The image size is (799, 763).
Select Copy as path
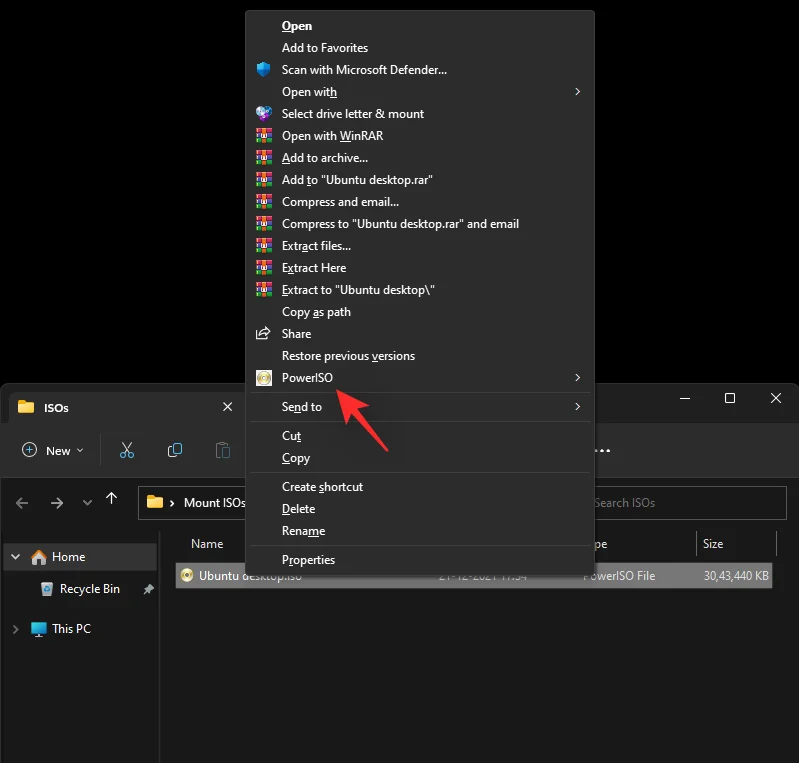click(x=420, y=312)
